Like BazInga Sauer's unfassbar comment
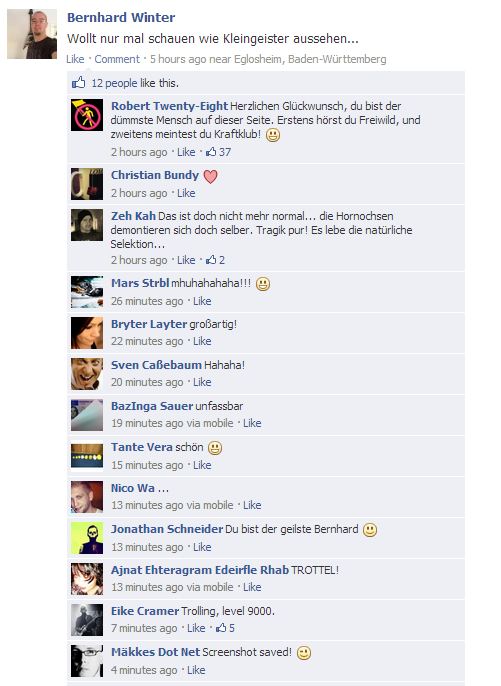501x686 pixels. (x=252, y=423)
